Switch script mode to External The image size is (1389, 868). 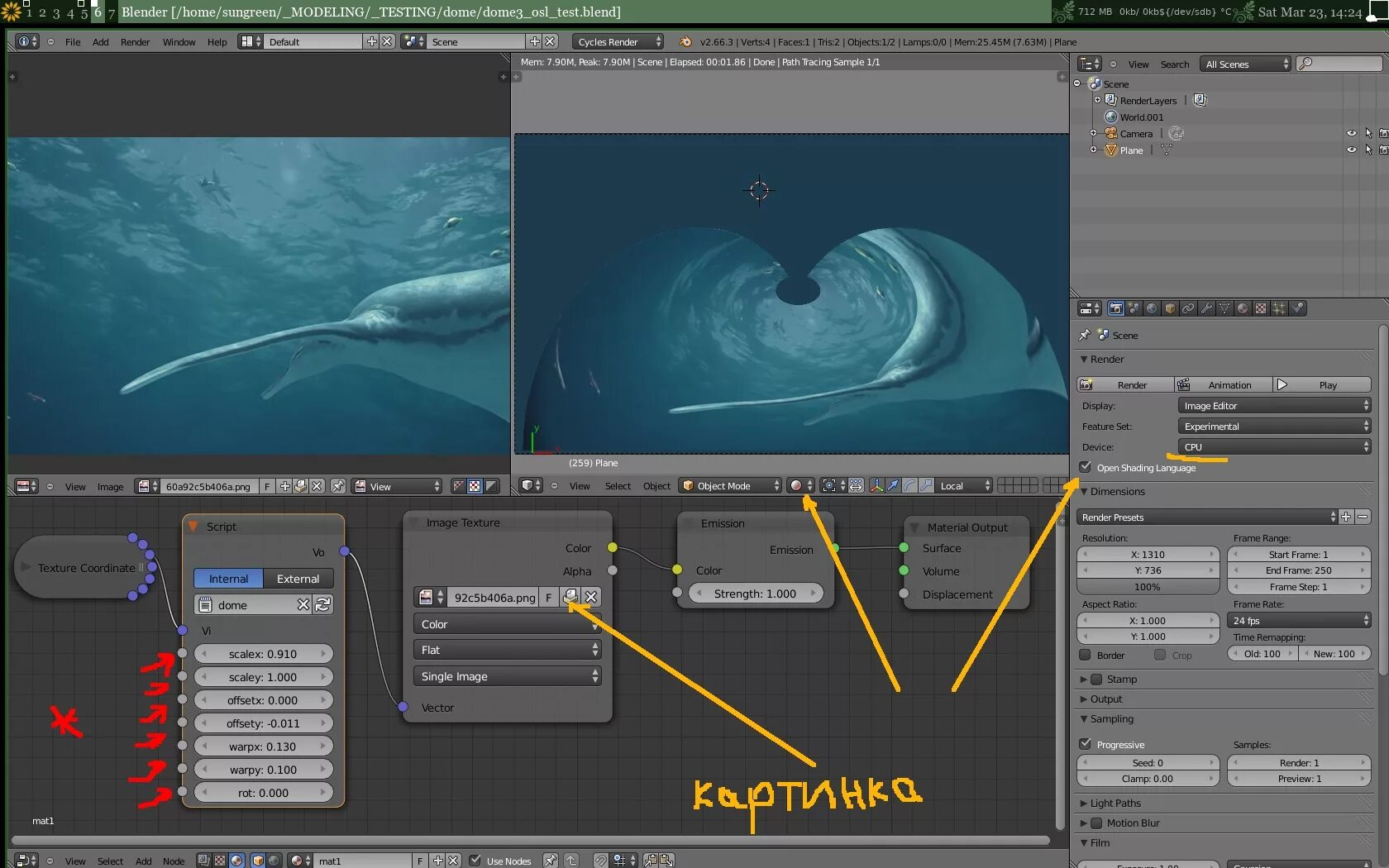(x=298, y=579)
